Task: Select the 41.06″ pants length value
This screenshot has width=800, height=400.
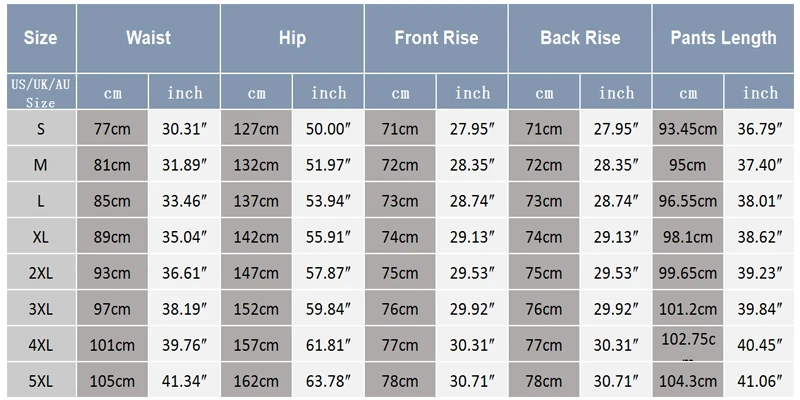Action: click(x=760, y=381)
